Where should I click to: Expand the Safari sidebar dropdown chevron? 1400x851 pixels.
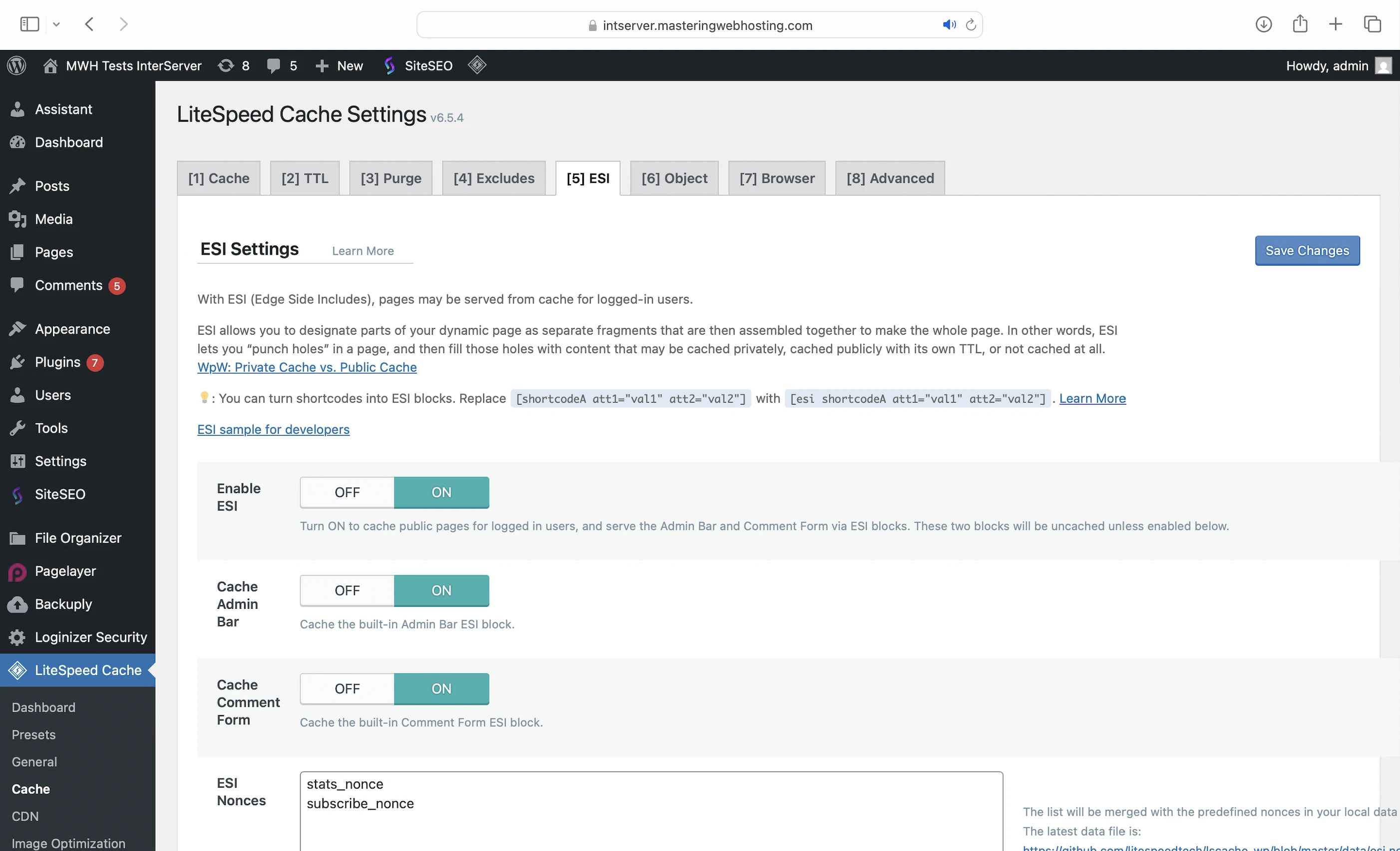56,24
